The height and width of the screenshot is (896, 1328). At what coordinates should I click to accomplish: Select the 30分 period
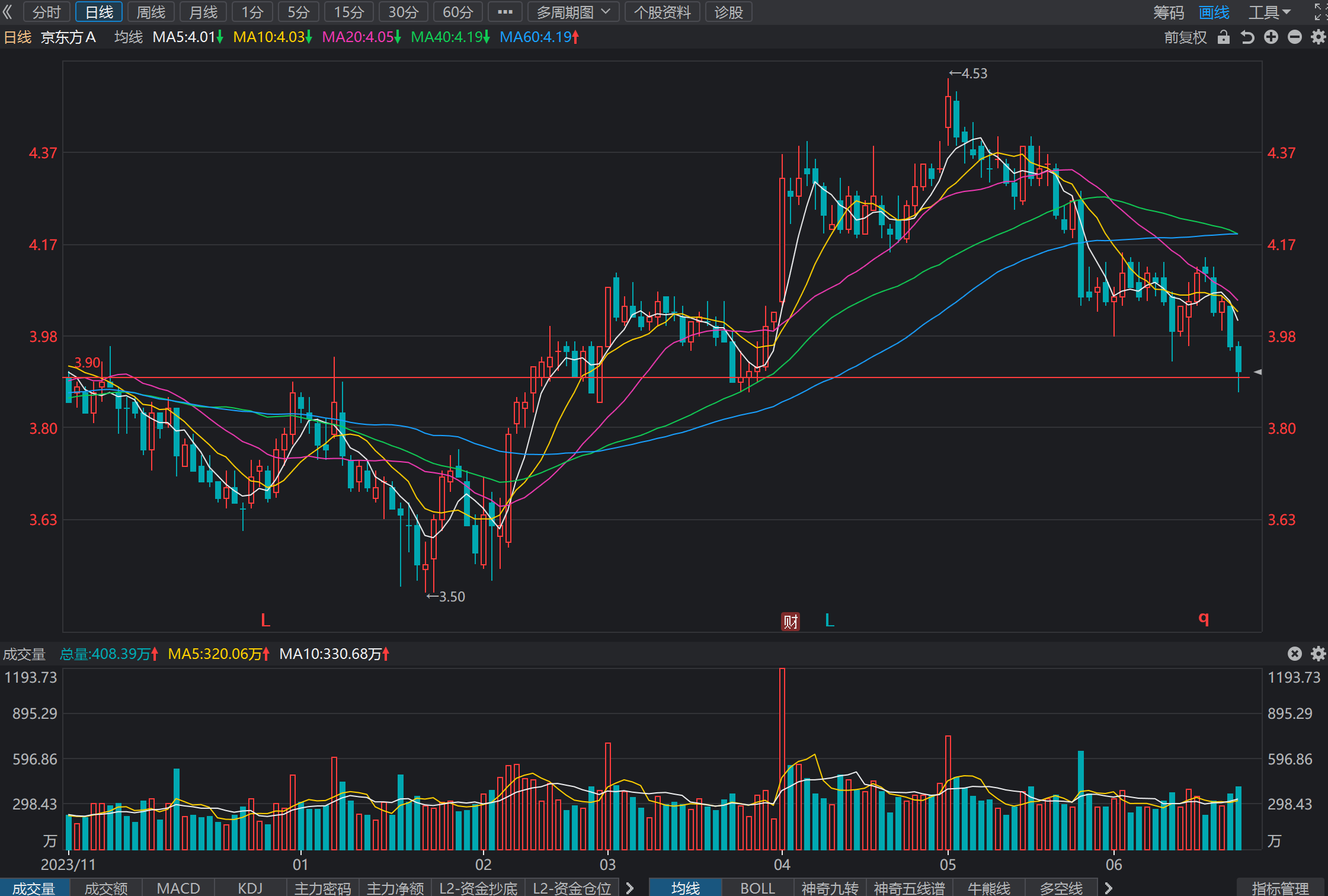point(404,12)
